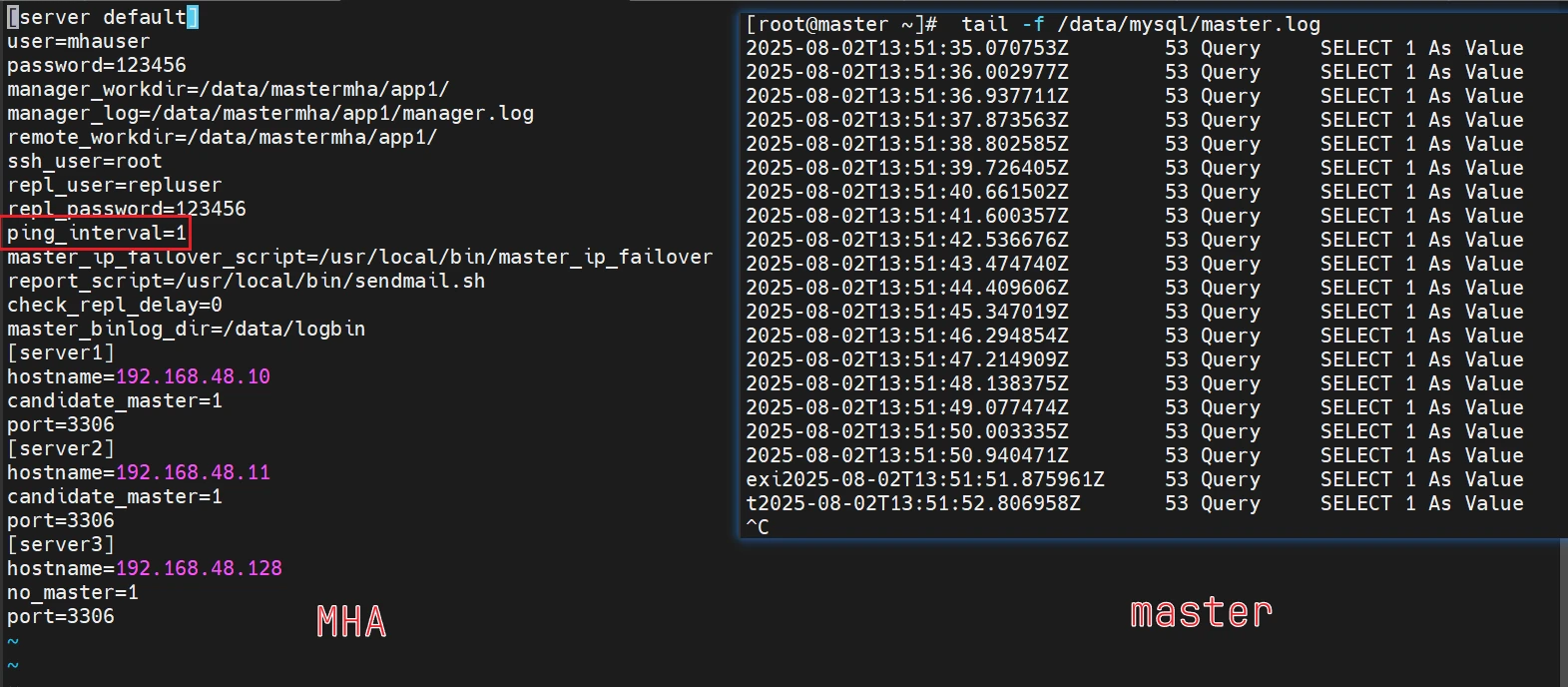Click the hostname IP 192.168.48.128
The image size is (1568, 687).
199,569
